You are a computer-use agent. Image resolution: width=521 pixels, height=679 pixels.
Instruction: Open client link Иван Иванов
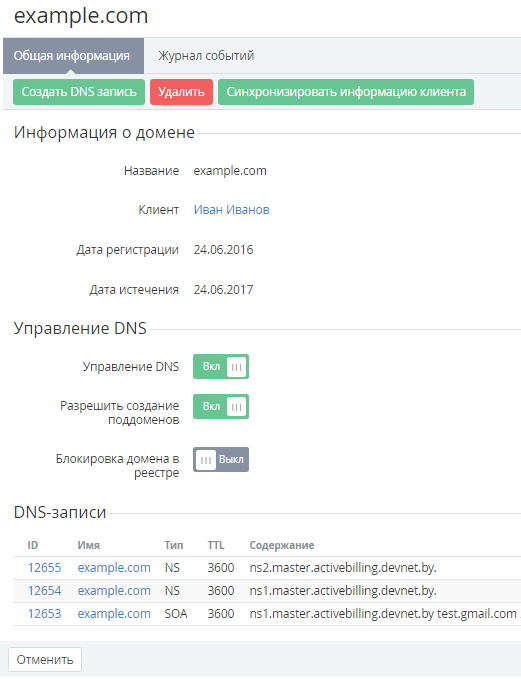pos(231,210)
